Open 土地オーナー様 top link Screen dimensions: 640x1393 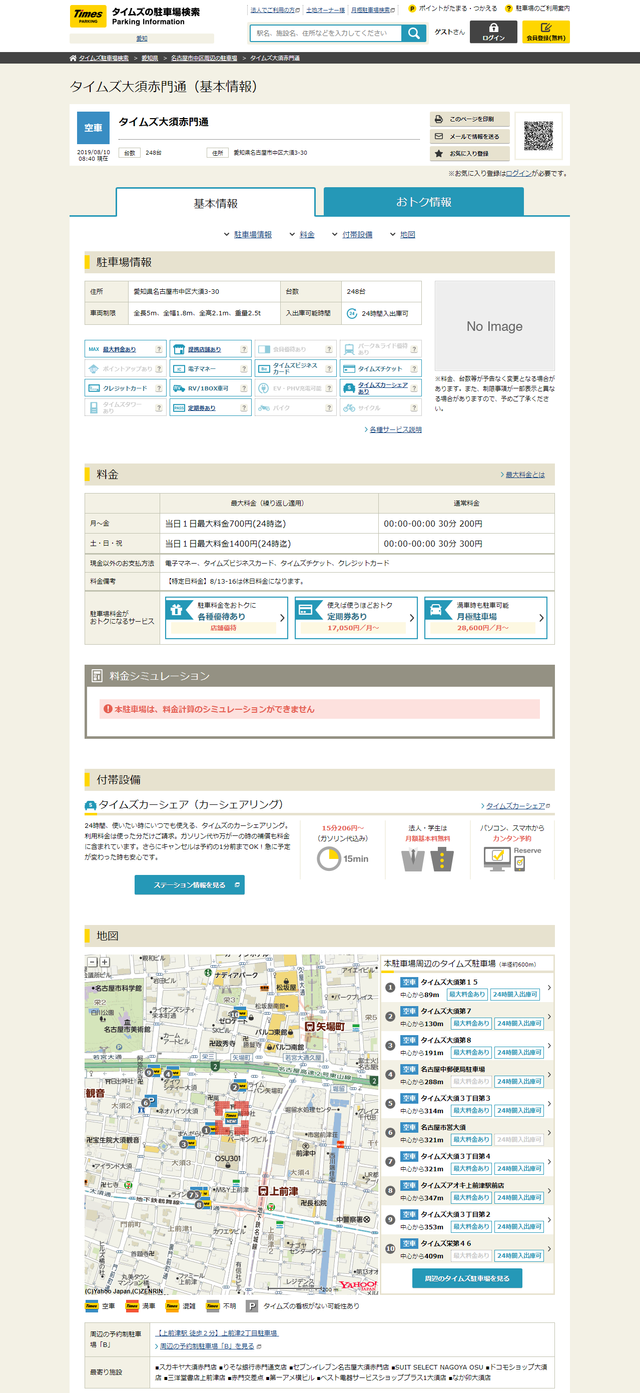(x=325, y=9)
